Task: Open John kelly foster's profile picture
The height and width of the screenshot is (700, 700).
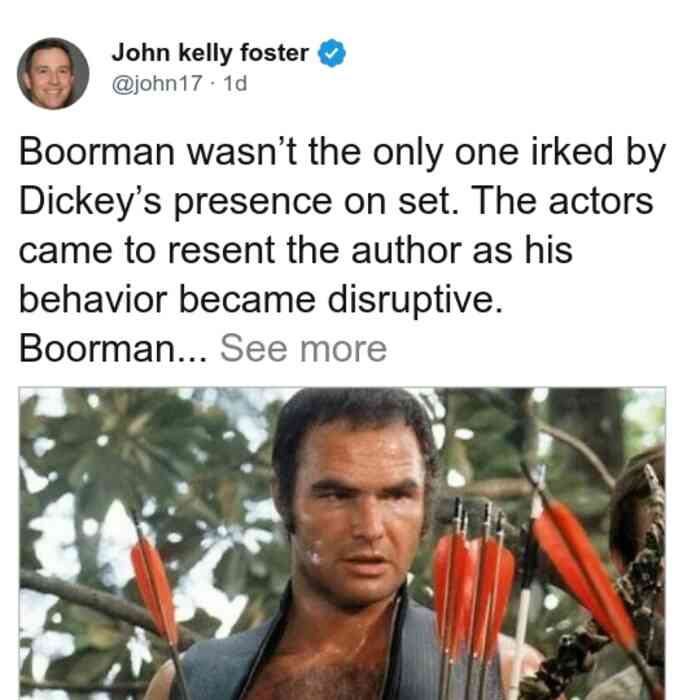Action: tap(53, 74)
